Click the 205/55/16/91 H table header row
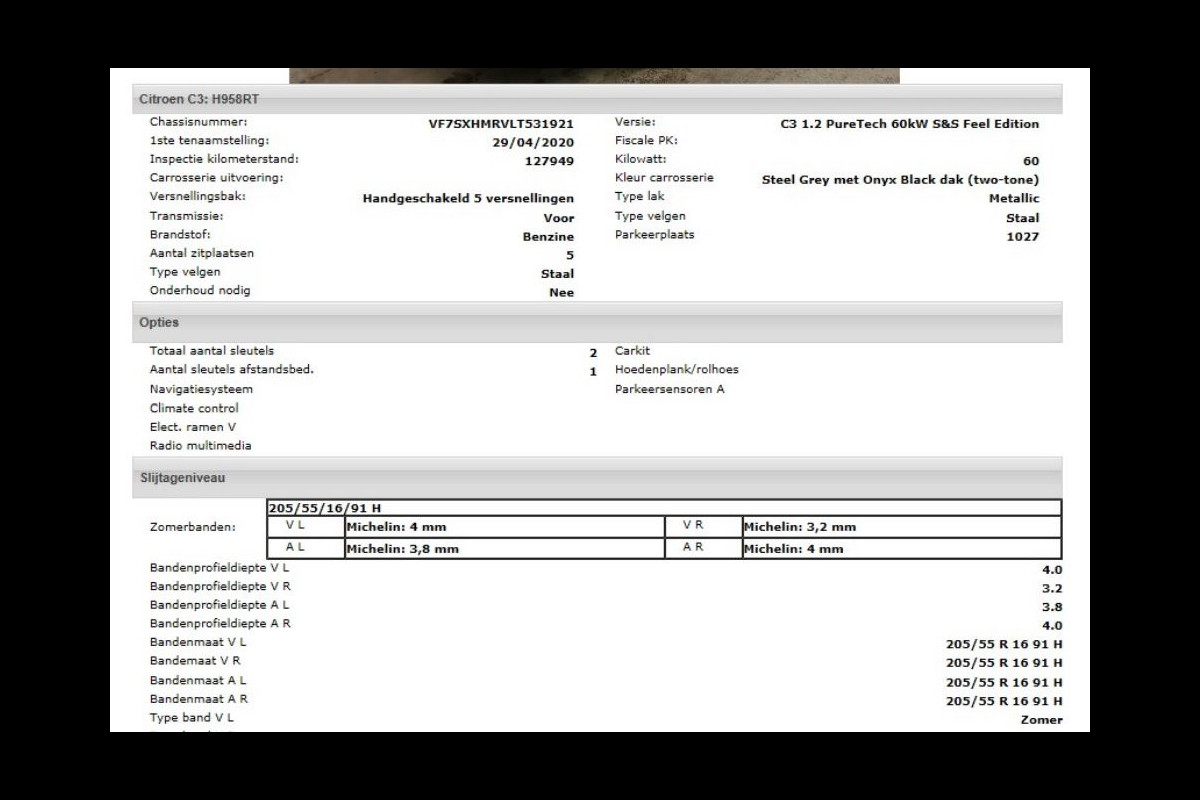 pos(664,508)
